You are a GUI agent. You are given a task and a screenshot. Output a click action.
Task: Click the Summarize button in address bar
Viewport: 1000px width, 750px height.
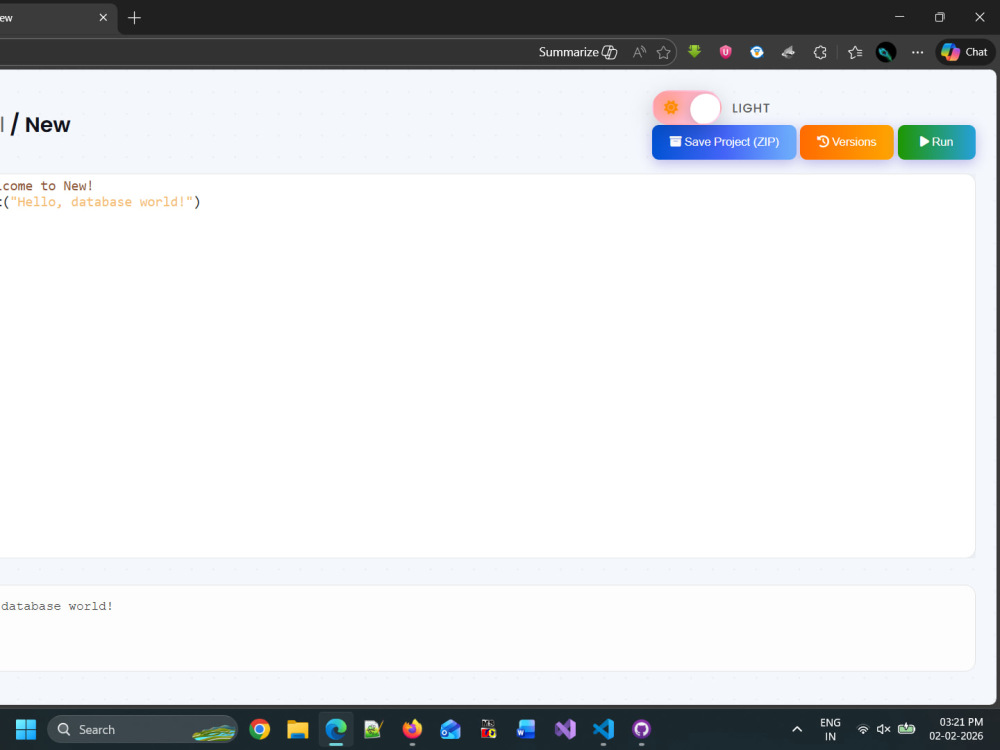pos(578,52)
